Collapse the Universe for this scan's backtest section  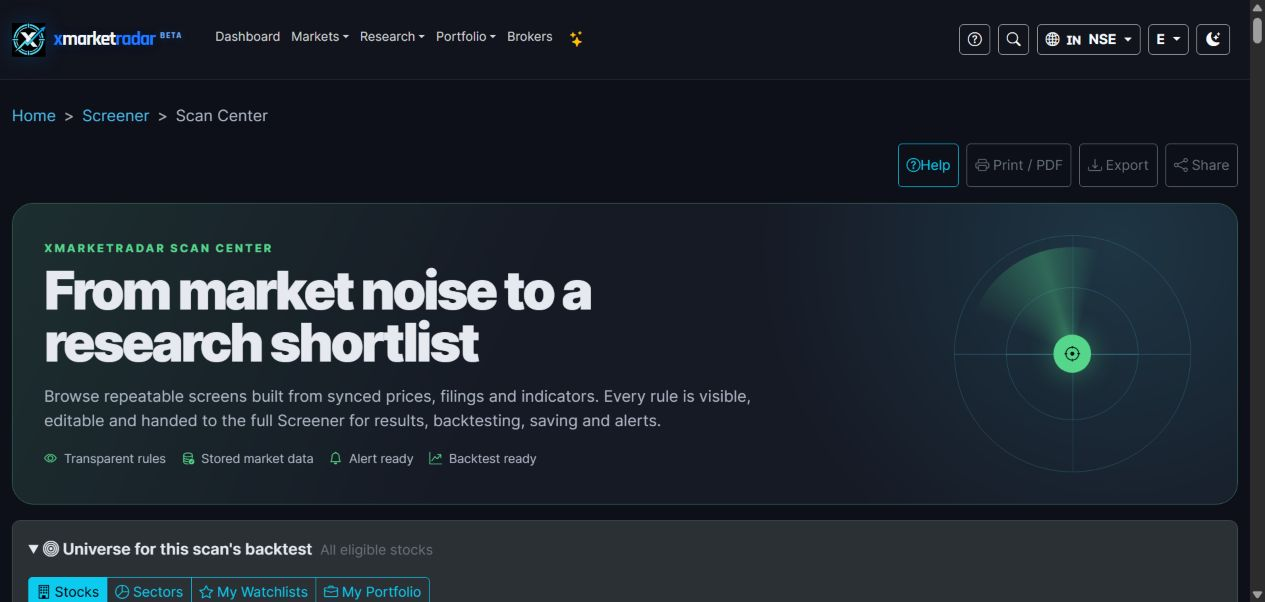34,549
